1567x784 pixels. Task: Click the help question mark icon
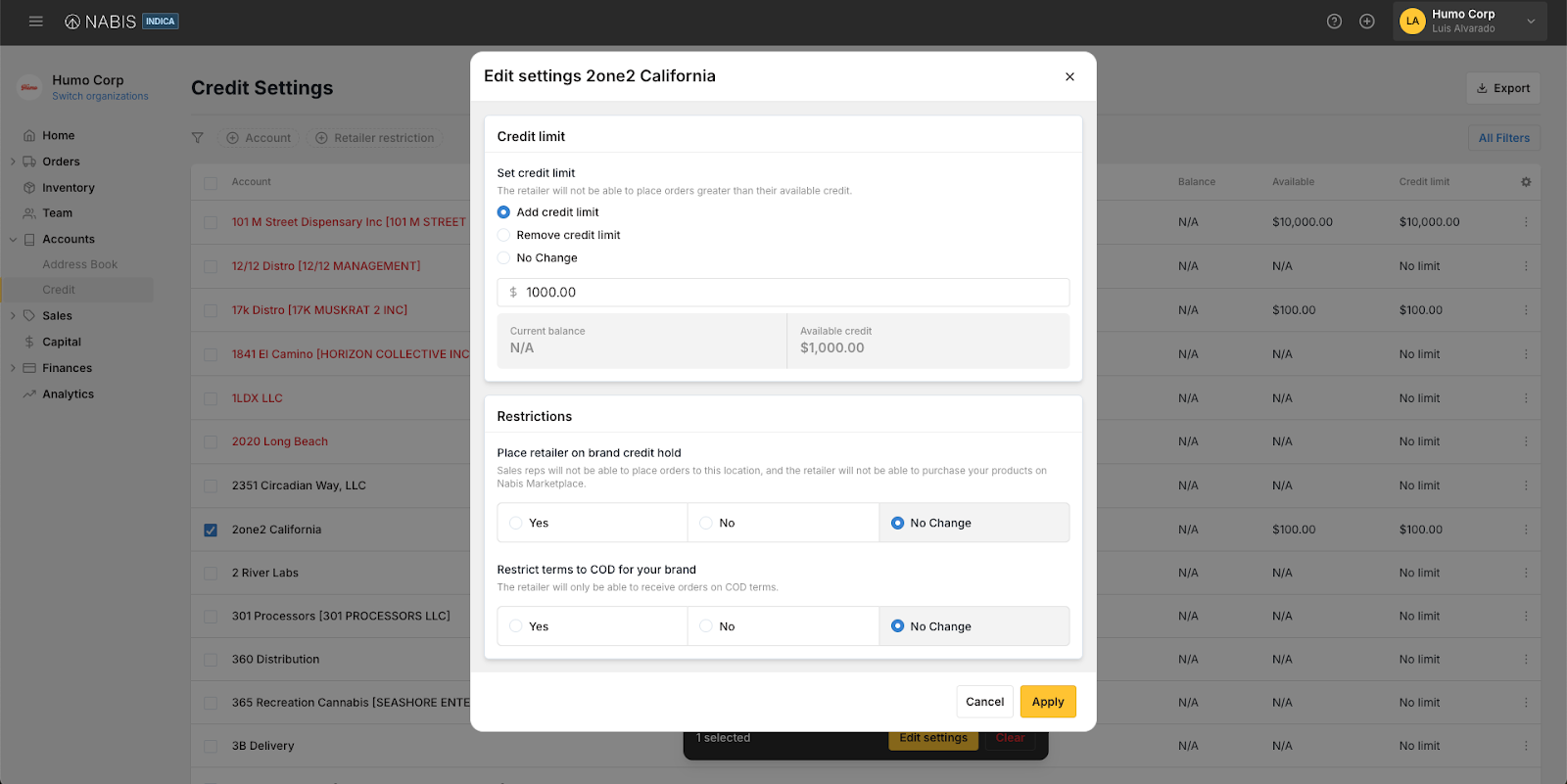pos(1334,22)
